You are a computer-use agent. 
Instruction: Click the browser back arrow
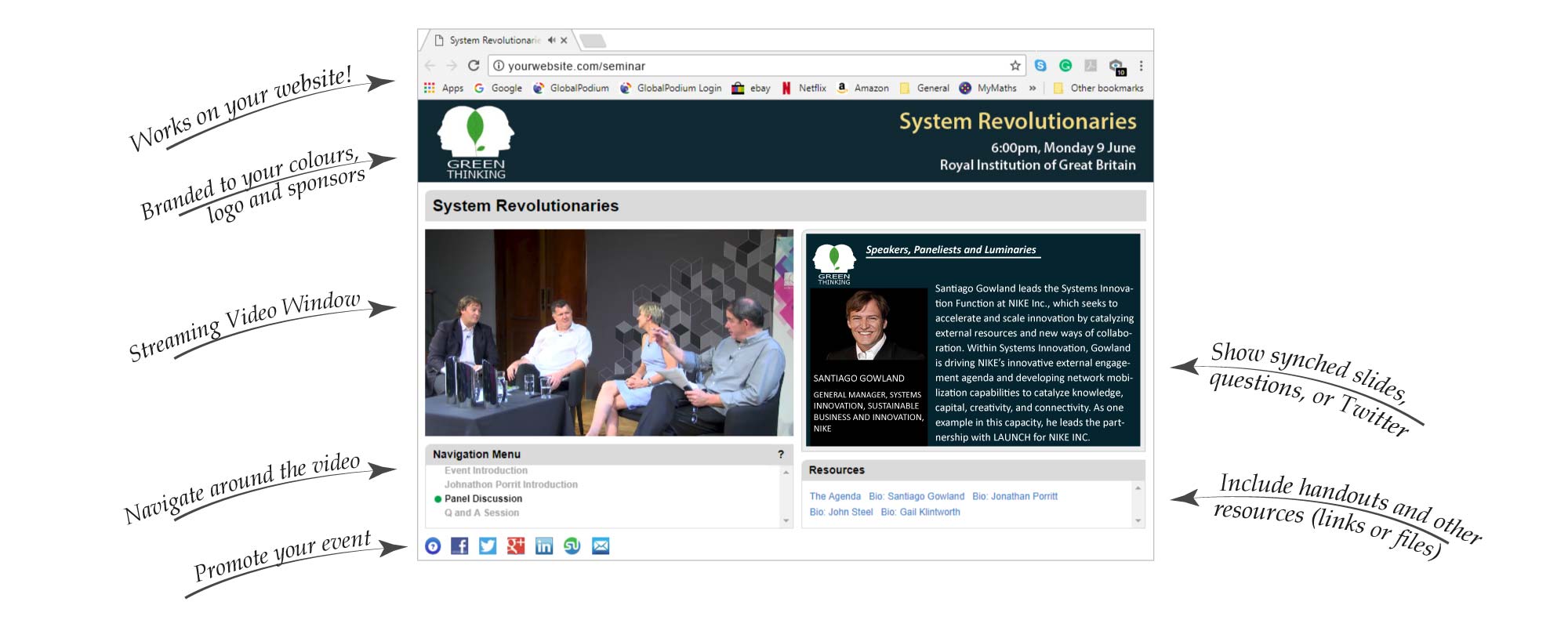(430, 66)
